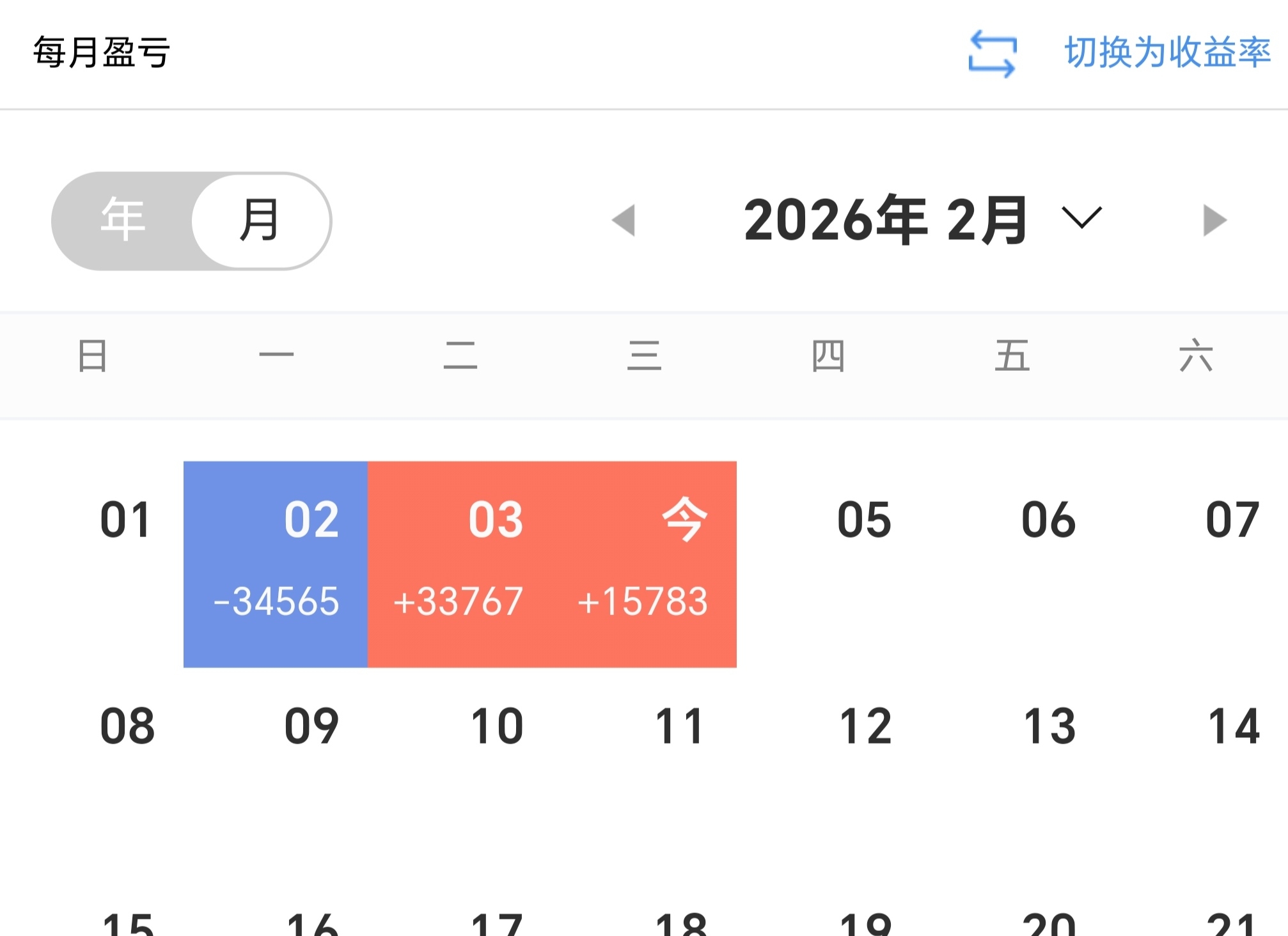Click calendar day 01
Image resolution: width=1288 pixels, height=936 pixels.
[x=126, y=520]
